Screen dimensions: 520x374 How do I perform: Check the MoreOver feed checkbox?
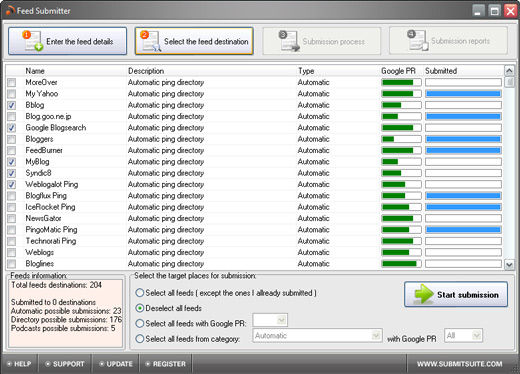pyautogui.click(x=12, y=82)
